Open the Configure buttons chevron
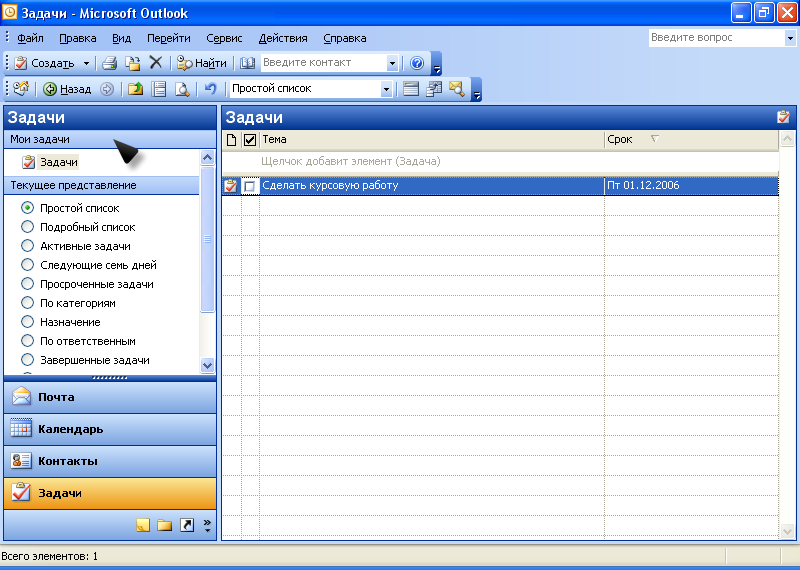800x570 pixels. (207, 526)
